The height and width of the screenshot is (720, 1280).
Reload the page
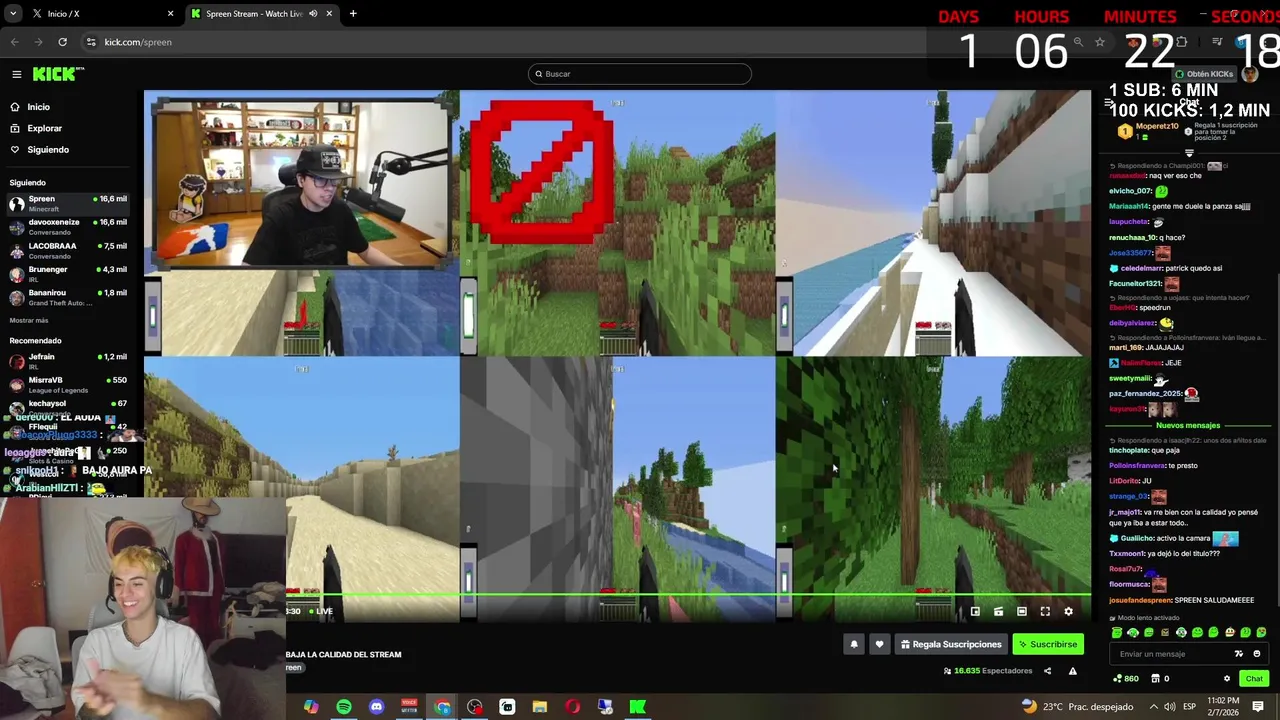click(62, 42)
